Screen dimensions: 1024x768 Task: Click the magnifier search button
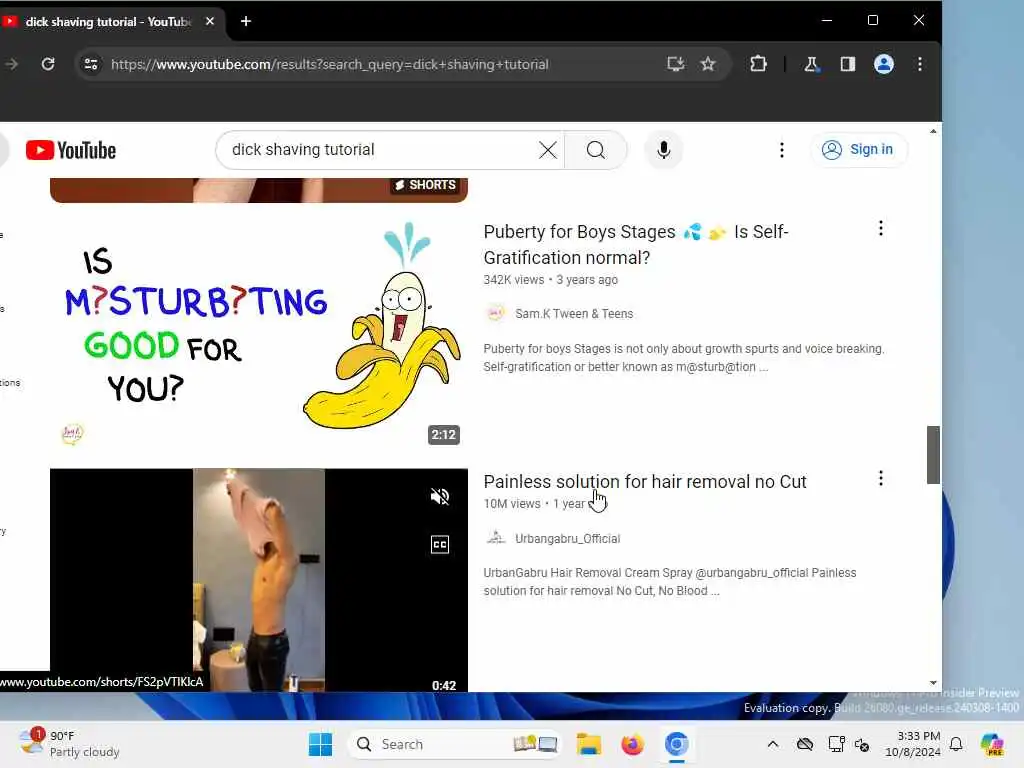tap(596, 150)
